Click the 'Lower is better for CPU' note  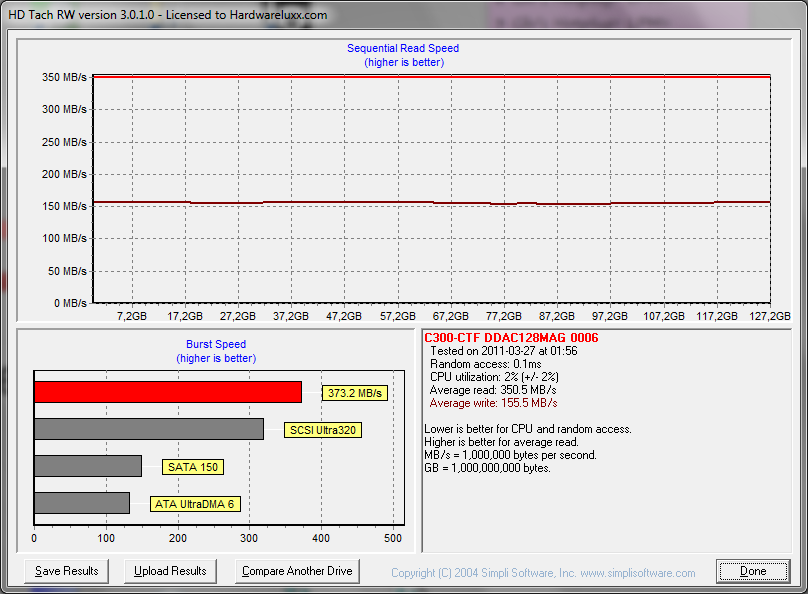click(528, 429)
